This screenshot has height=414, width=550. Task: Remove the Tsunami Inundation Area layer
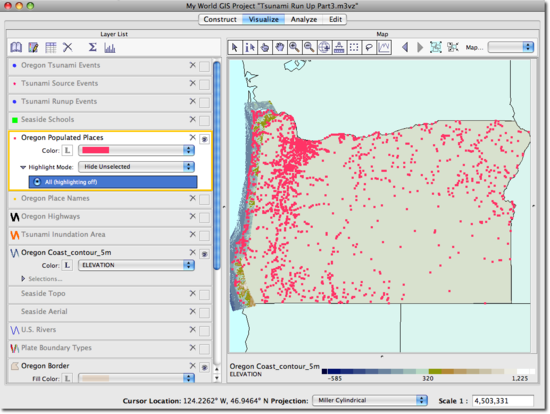point(193,234)
